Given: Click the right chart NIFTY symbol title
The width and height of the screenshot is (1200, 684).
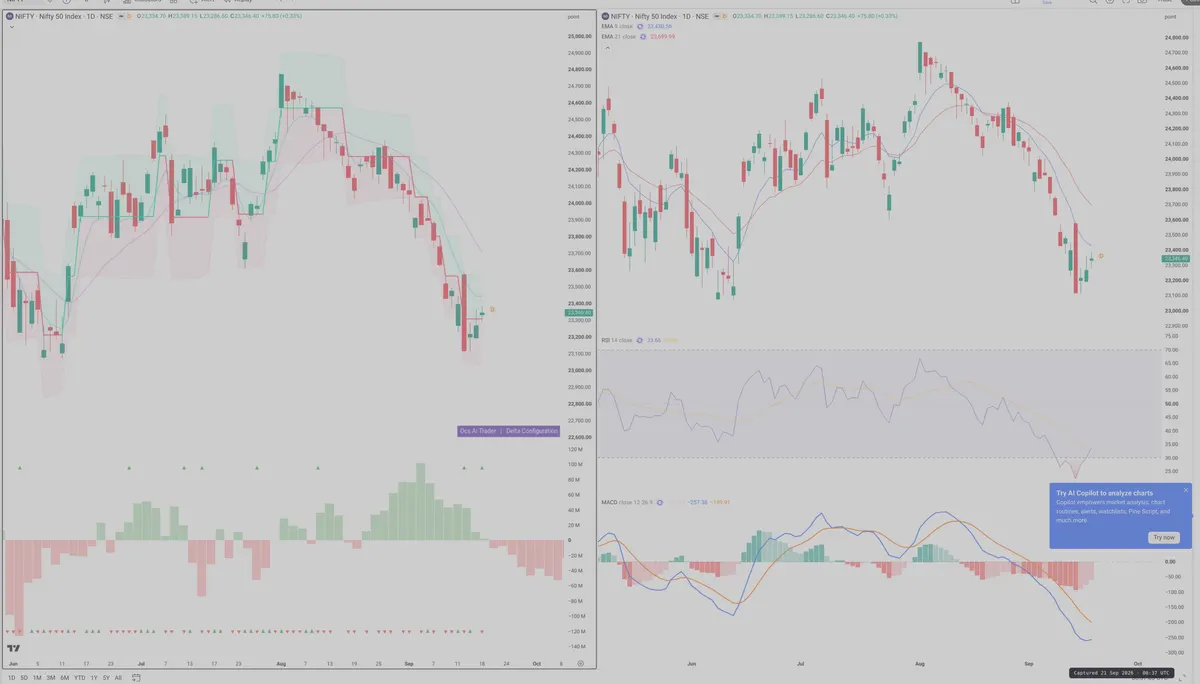Looking at the screenshot, I should tap(660, 16).
